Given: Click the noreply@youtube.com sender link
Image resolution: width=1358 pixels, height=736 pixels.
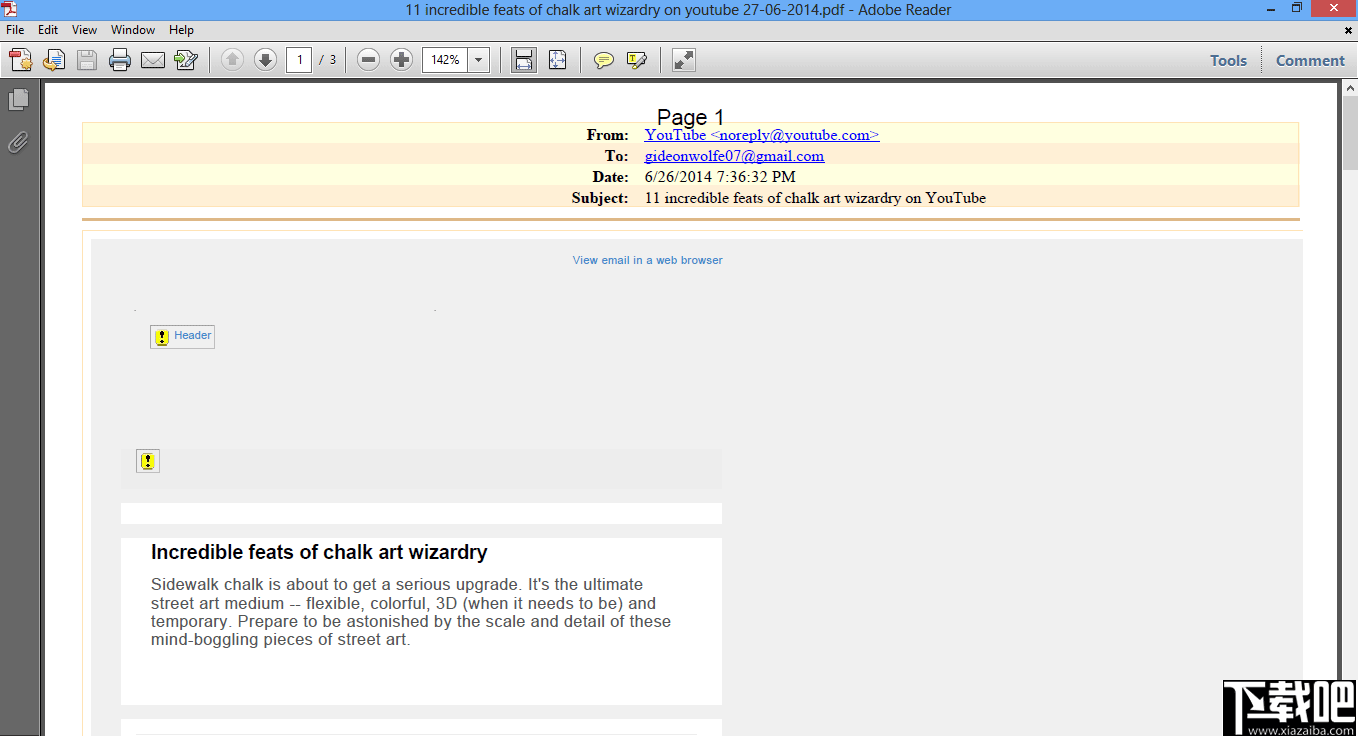Looking at the screenshot, I should [x=762, y=135].
